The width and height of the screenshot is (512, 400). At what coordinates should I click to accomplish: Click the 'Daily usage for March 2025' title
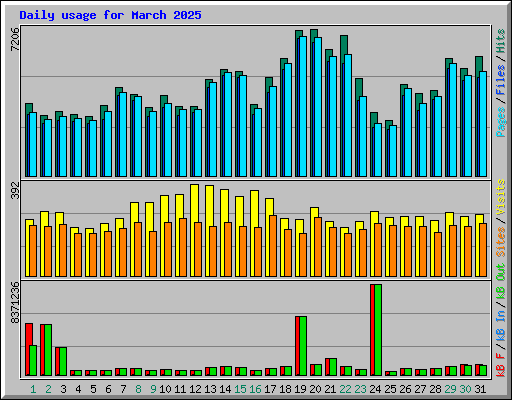click(x=110, y=15)
